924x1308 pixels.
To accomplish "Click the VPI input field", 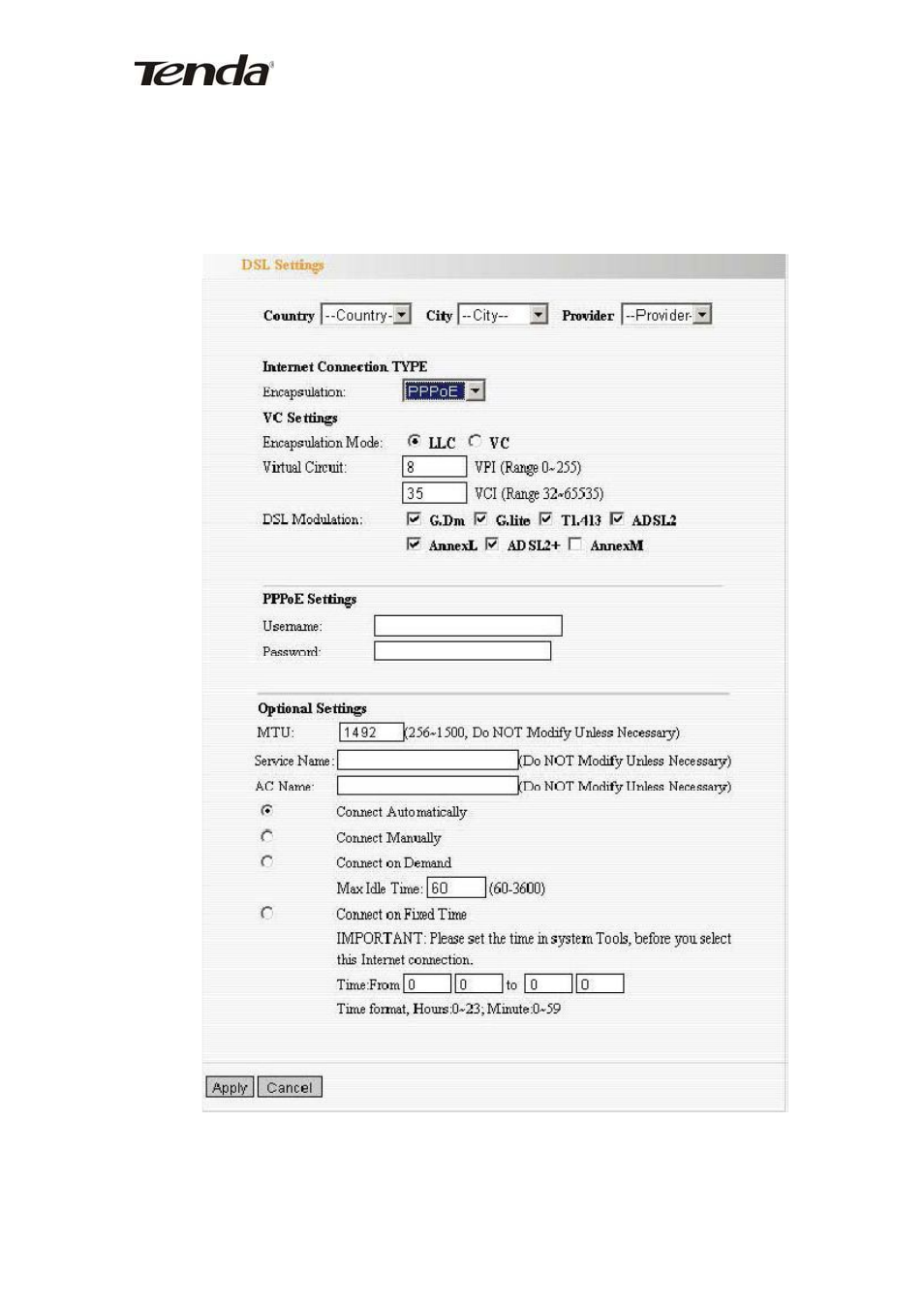I will (x=435, y=467).
